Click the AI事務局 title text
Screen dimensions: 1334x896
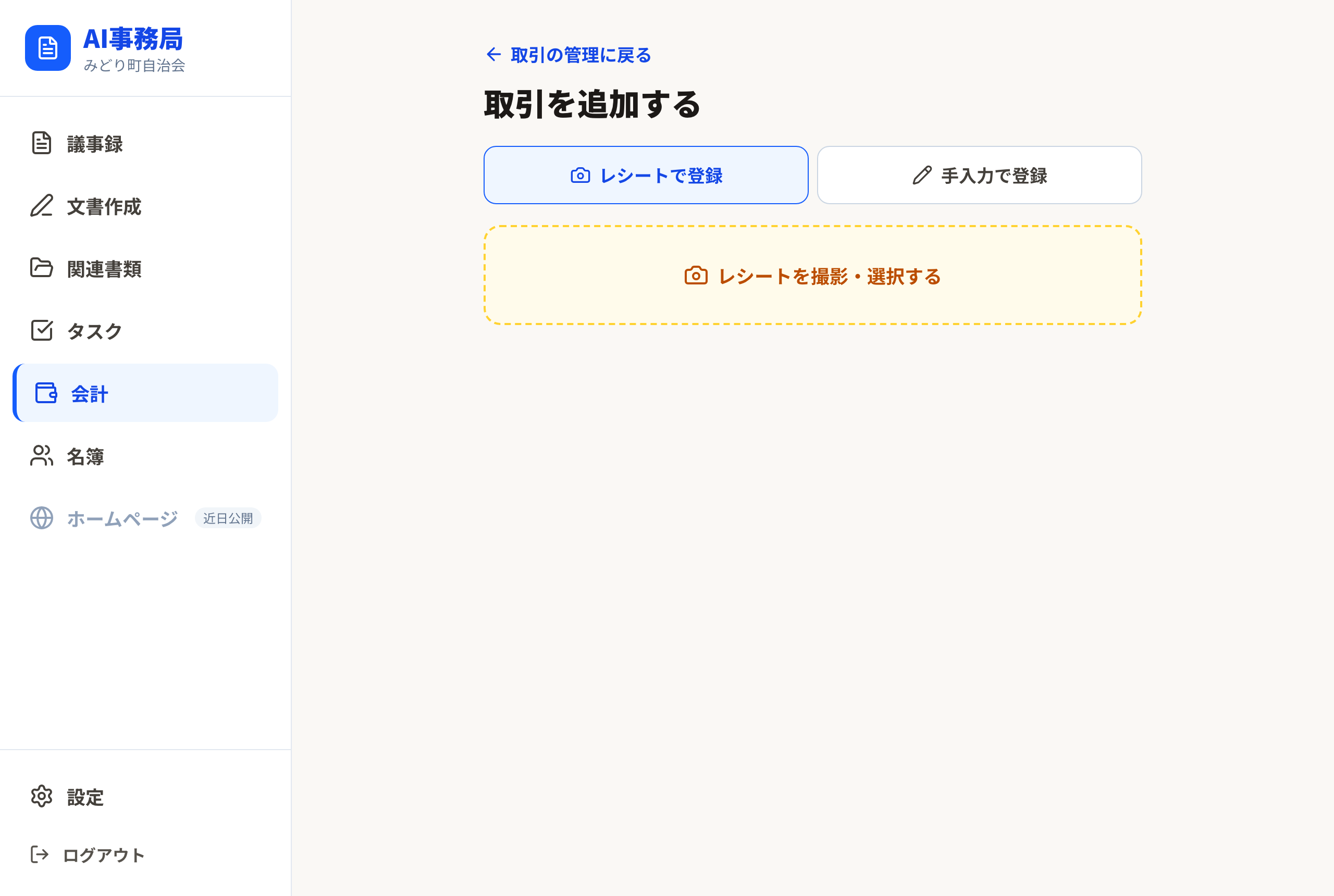(132, 39)
